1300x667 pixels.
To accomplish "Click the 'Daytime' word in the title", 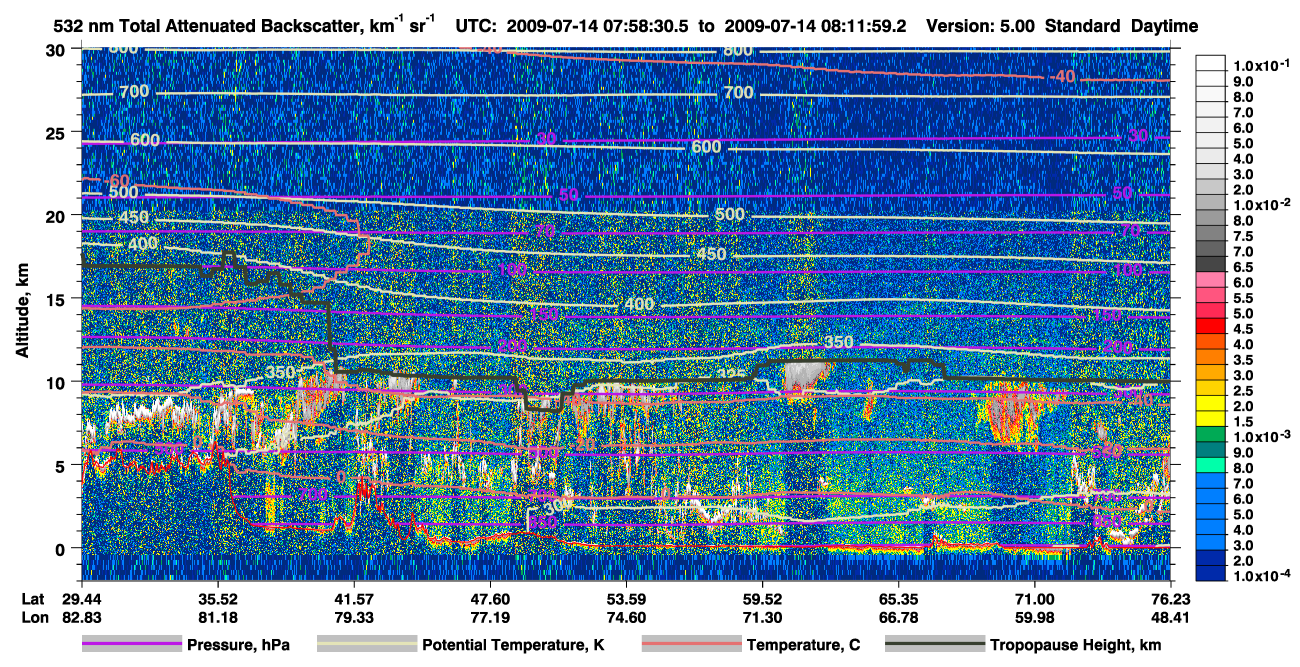I will tap(1164, 26).
